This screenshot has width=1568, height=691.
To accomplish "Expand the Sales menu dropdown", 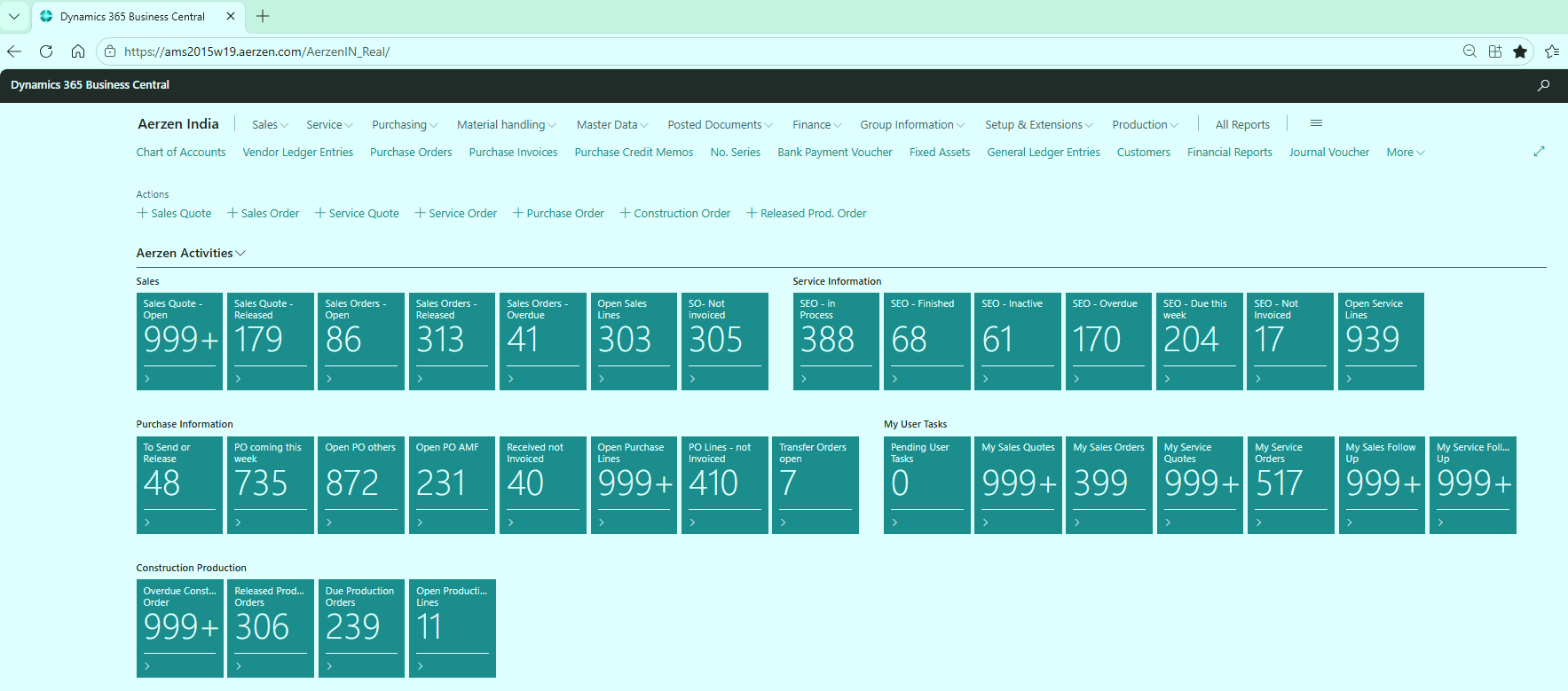I will click(x=270, y=125).
